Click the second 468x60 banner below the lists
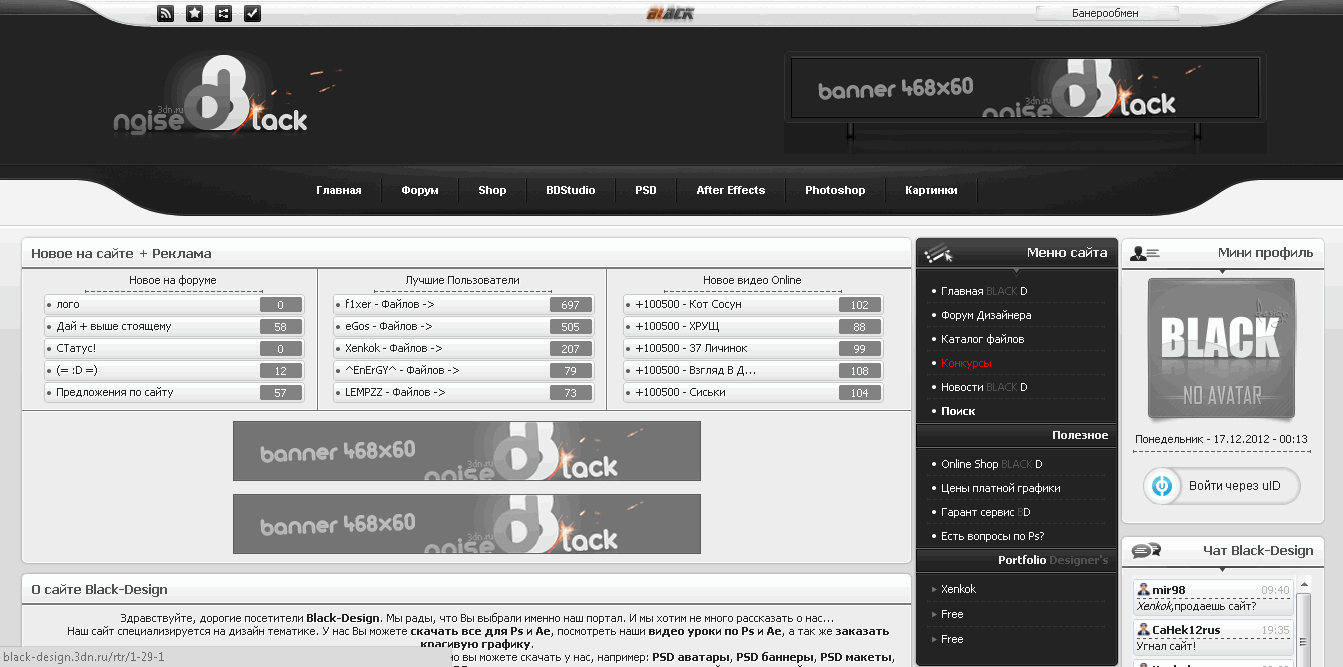The width and height of the screenshot is (1343, 667). click(467, 524)
